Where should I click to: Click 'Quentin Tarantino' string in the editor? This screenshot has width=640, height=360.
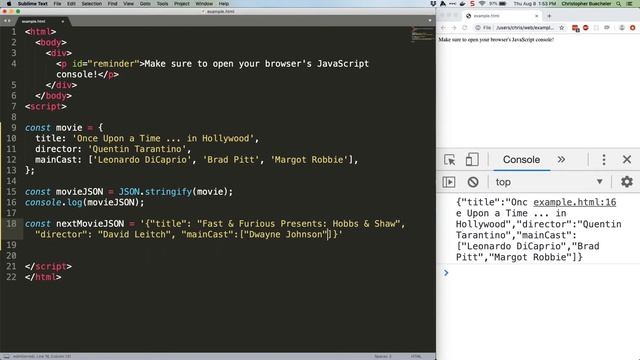[x=137, y=149]
